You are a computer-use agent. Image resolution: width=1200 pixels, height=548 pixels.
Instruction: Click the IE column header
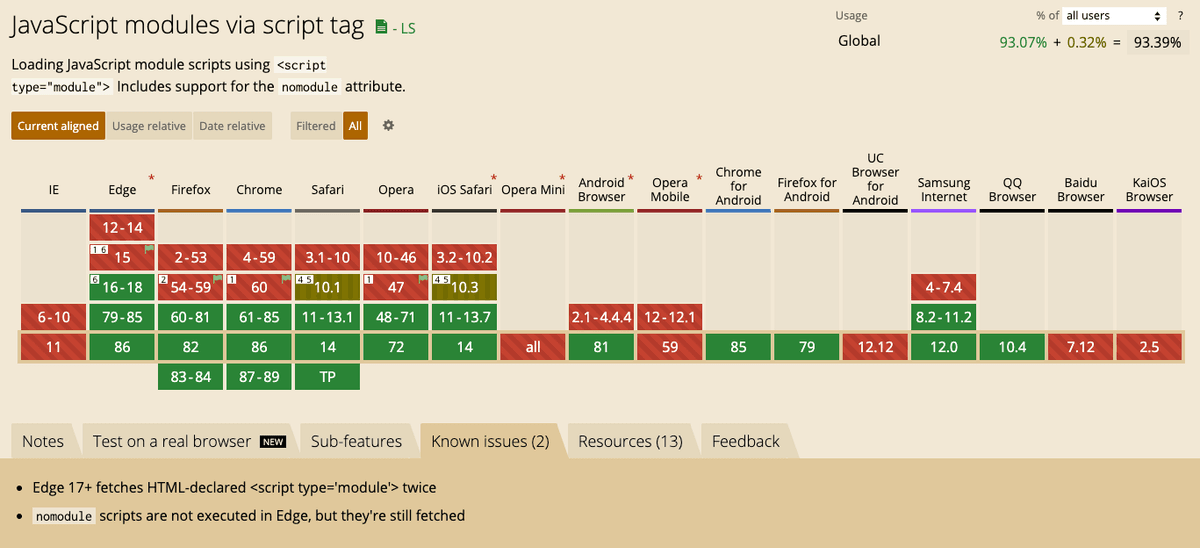[x=54, y=190]
